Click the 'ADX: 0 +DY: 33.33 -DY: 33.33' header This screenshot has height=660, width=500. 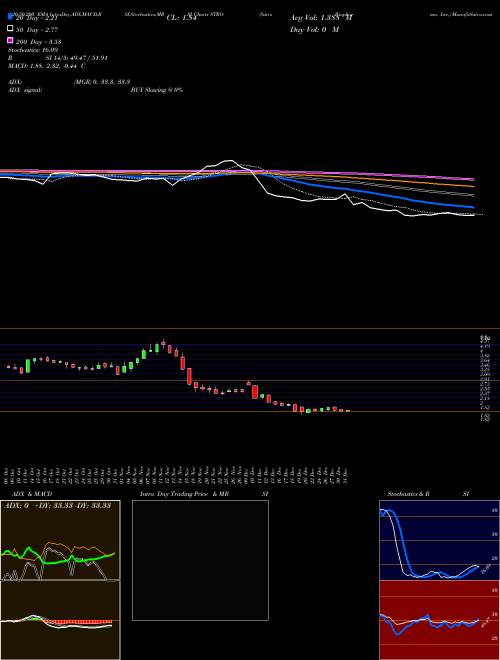coord(57,506)
